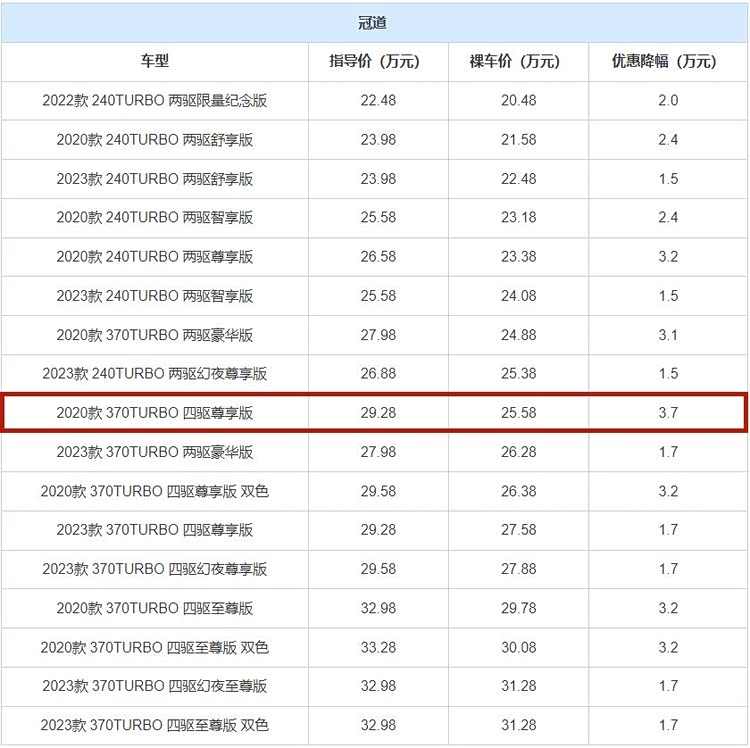Select the 26.88 guide price cell
Image resolution: width=750 pixels, height=748 pixels.
click(378, 373)
